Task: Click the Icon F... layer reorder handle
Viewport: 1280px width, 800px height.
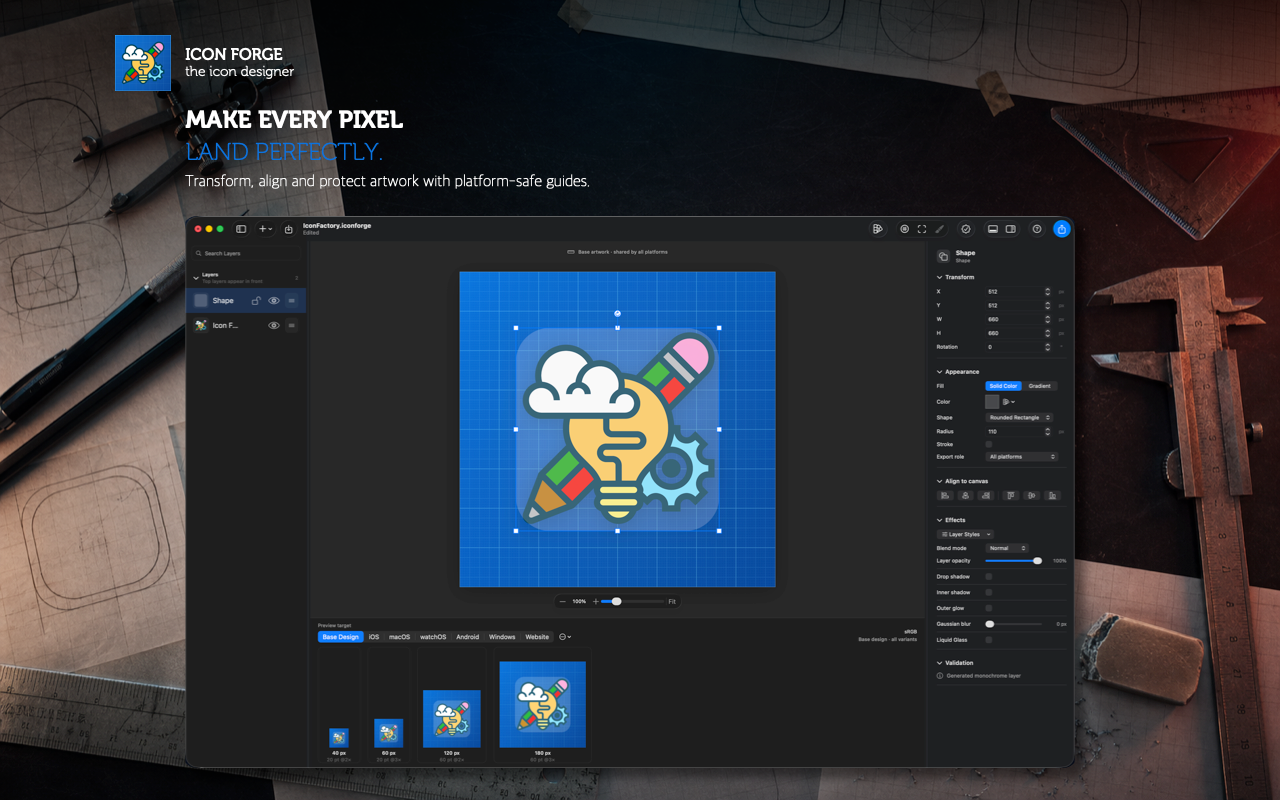Action: click(292, 325)
